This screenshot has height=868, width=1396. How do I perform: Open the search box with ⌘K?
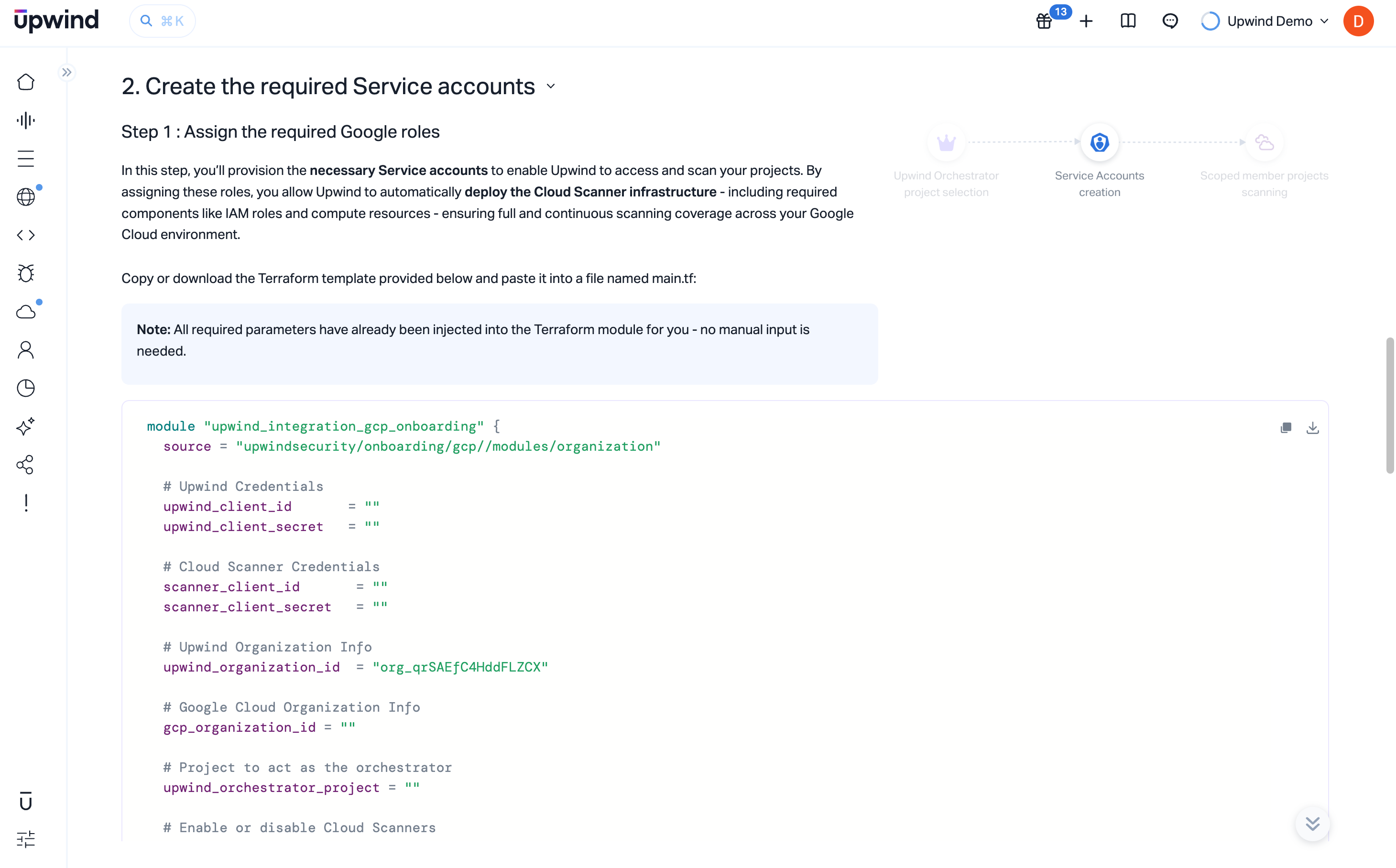[x=163, y=21]
